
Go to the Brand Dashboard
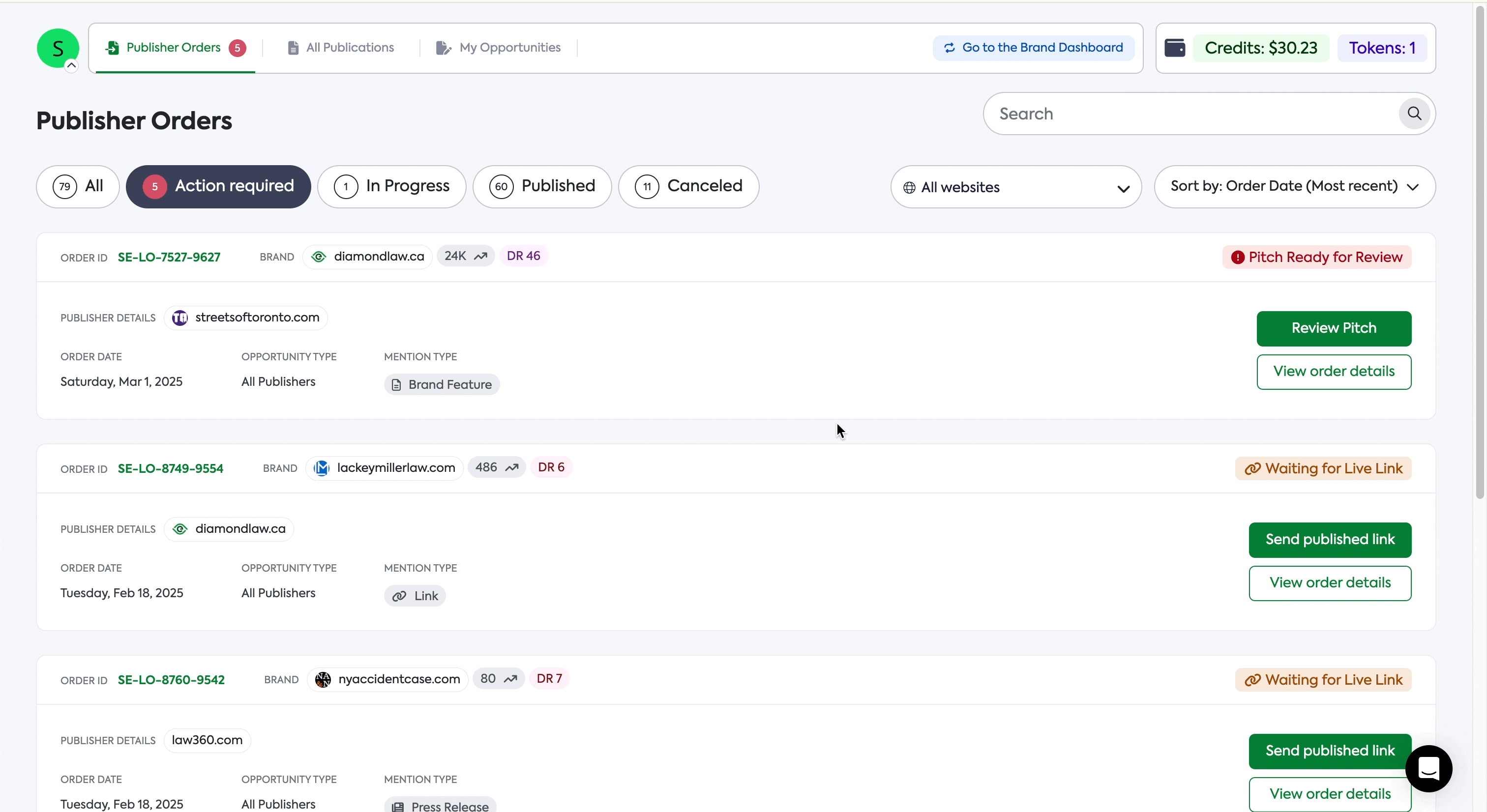pyautogui.click(x=1033, y=47)
